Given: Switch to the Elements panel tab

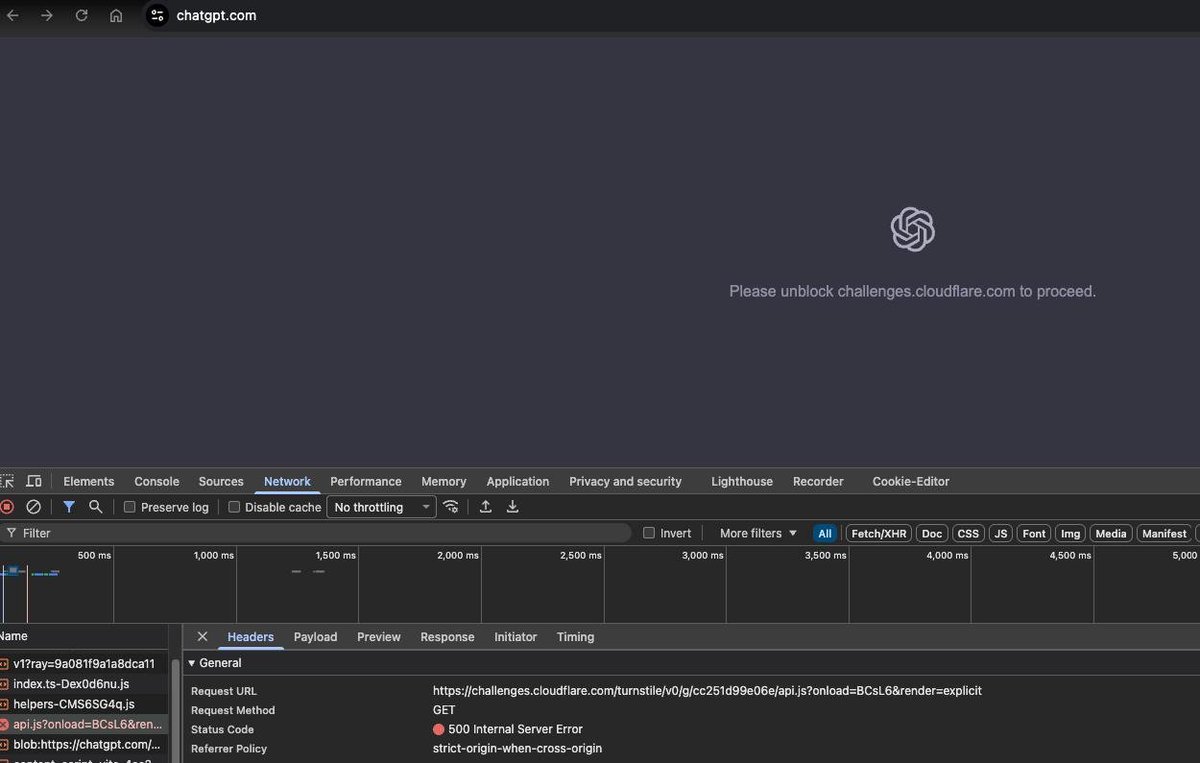Looking at the screenshot, I should coord(89,481).
